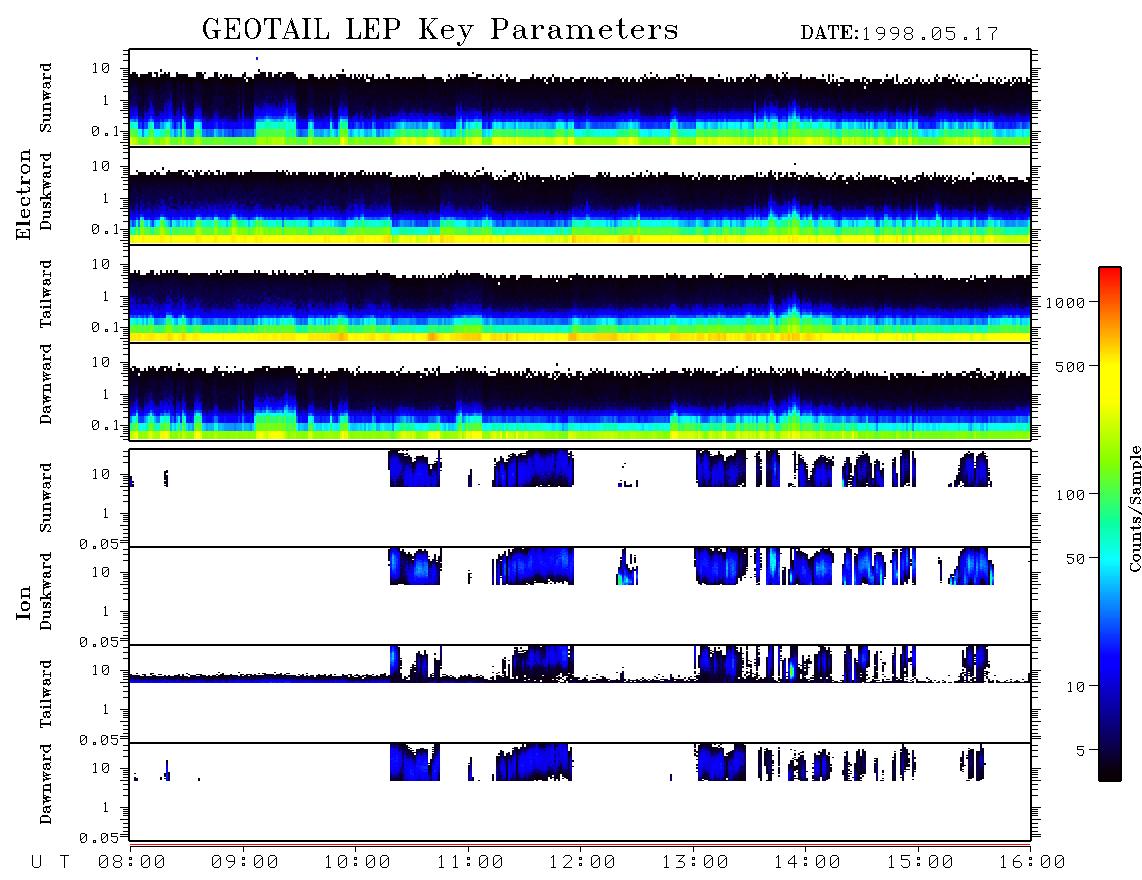Click the vertical "Ion" group label

coord(24,602)
